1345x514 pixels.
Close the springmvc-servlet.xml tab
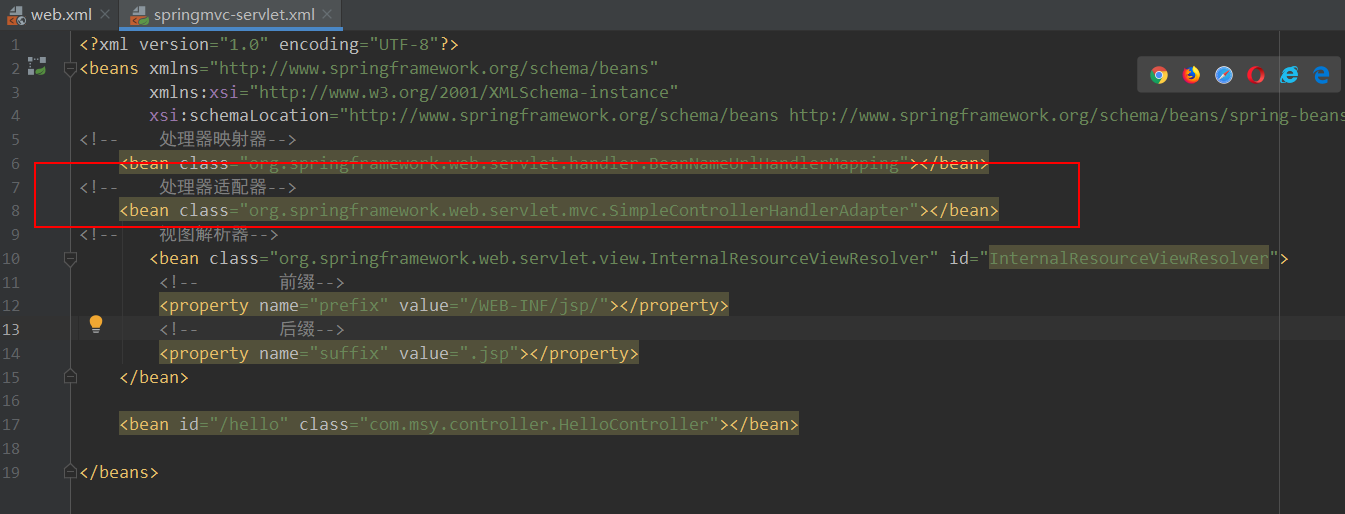tap(329, 15)
